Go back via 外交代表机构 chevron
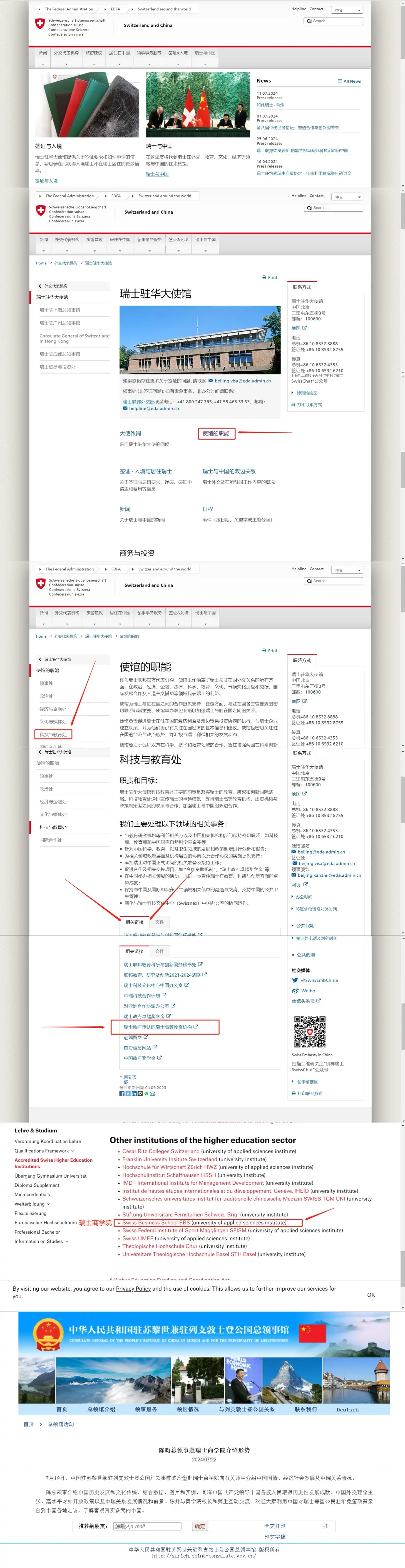The image size is (405, 1568). [40, 286]
